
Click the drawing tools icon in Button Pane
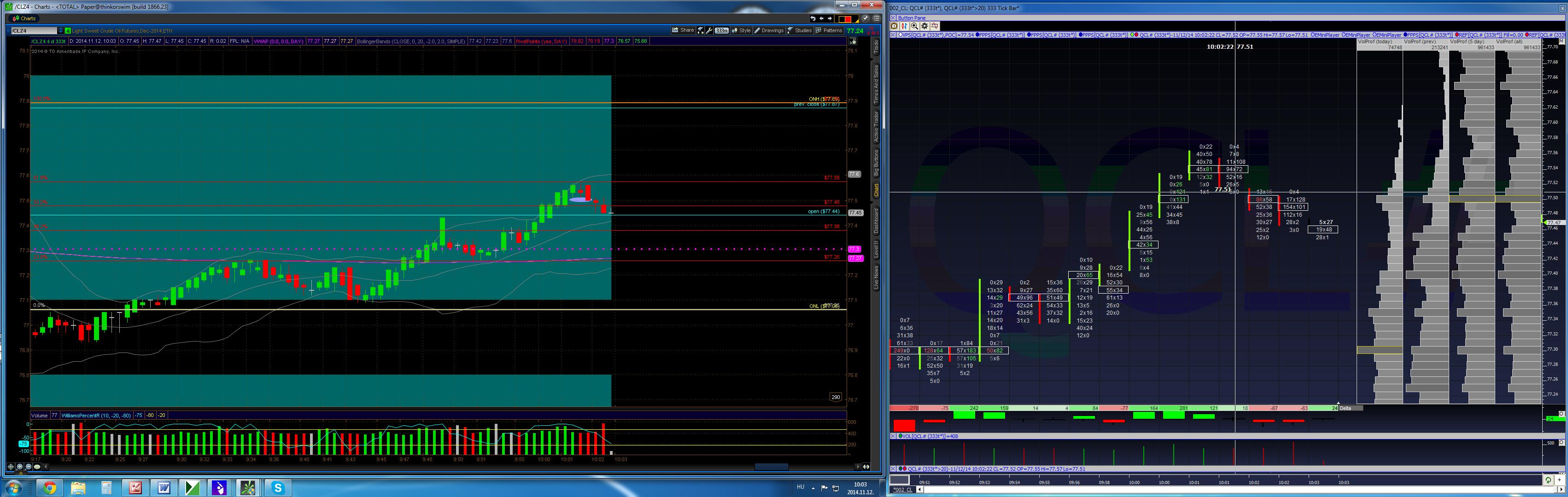point(935,26)
